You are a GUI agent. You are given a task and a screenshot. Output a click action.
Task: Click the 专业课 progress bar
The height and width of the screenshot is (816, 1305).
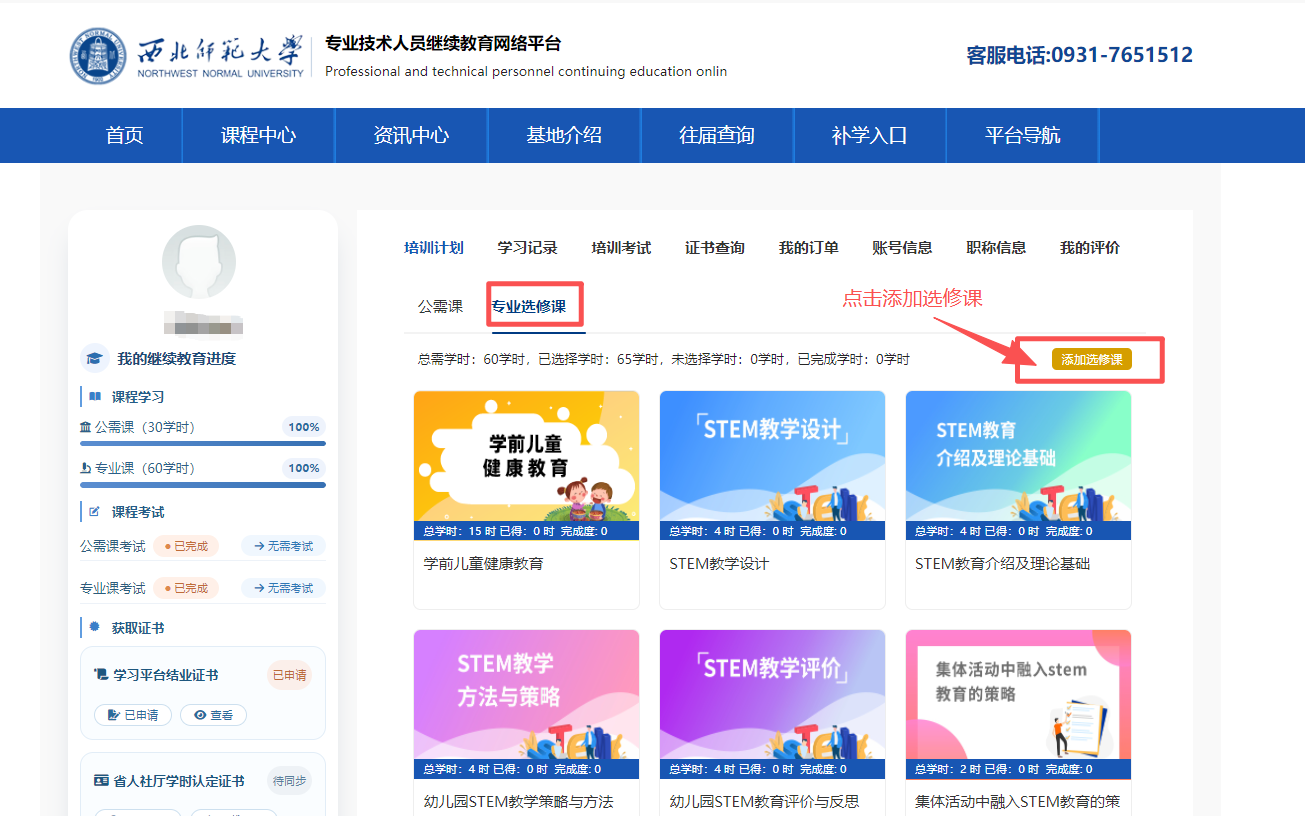(x=203, y=485)
